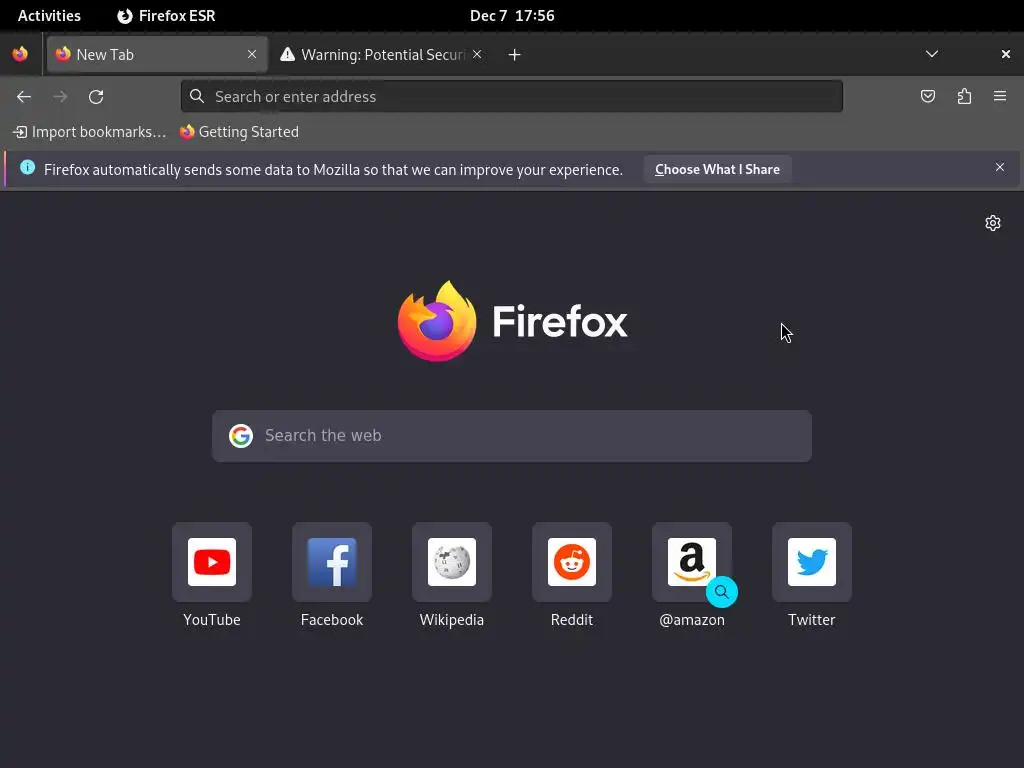Close the Firefox window
Screen dimensions: 1024x768
(x=1006, y=54)
